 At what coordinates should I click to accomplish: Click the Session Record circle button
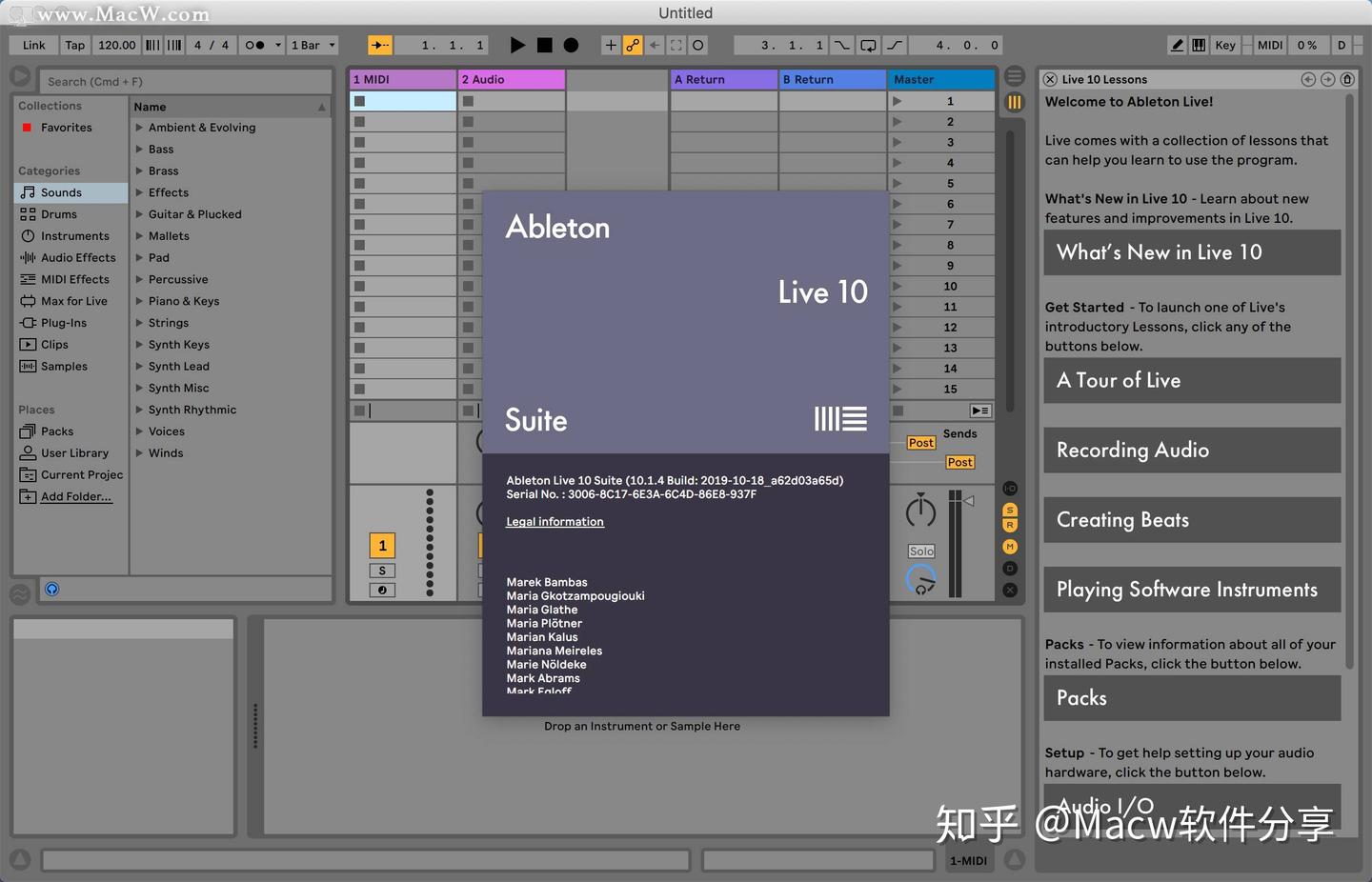pyautogui.click(x=698, y=45)
